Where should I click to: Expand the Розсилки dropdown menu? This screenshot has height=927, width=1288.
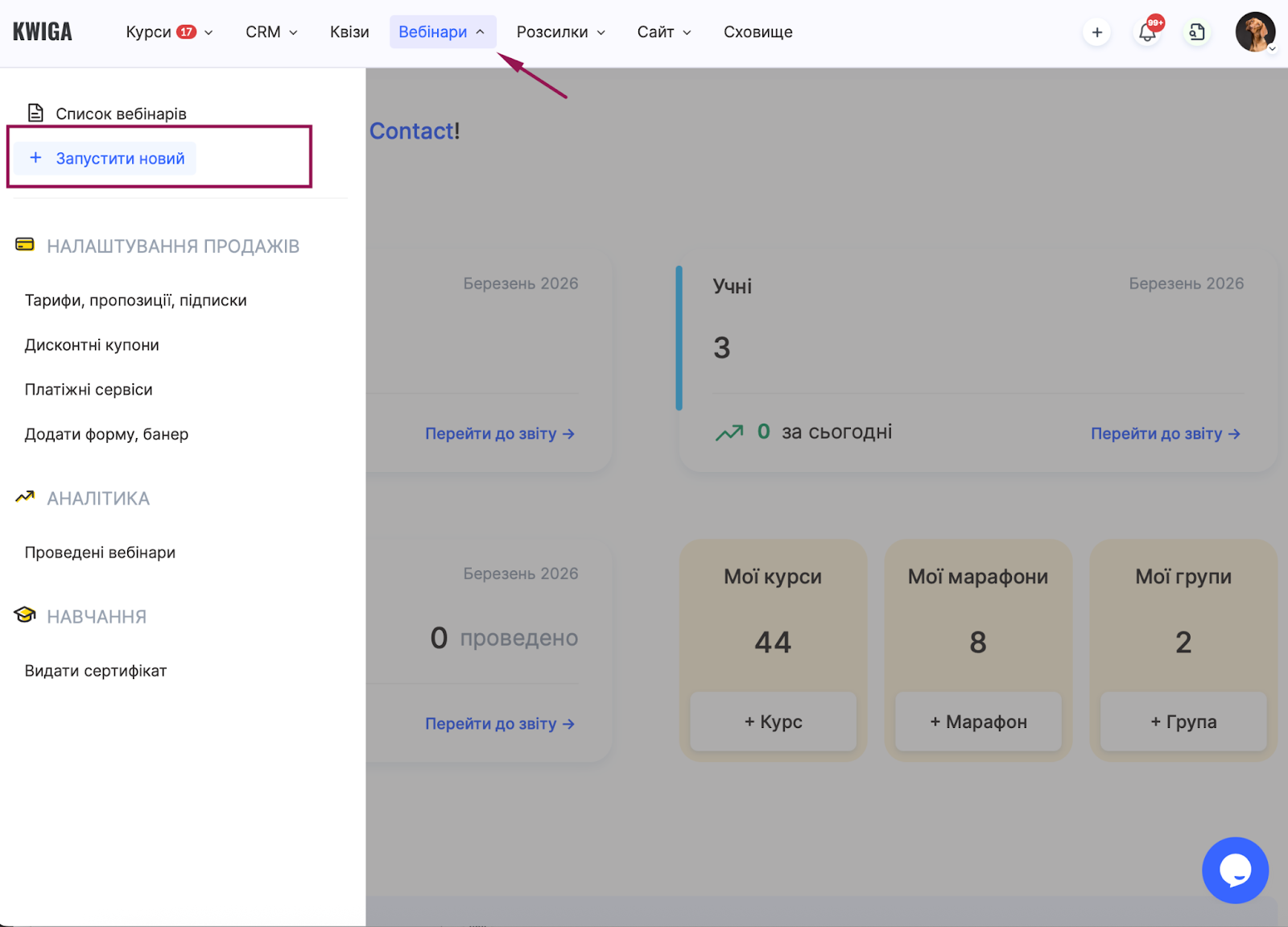click(x=560, y=32)
